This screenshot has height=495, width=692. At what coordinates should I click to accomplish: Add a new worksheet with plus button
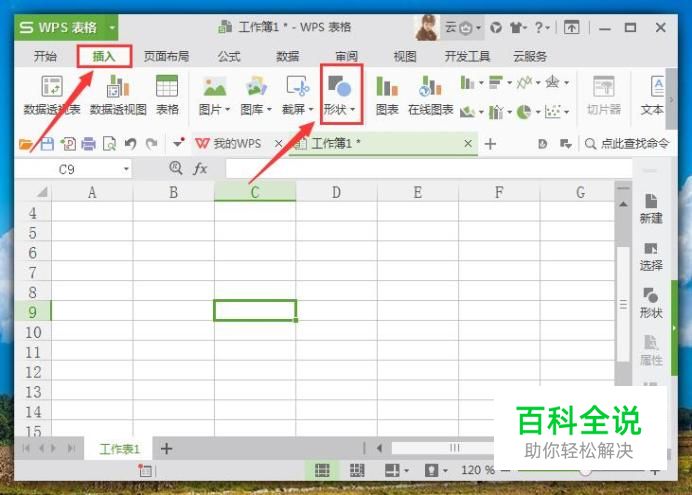[x=166, y=449]
